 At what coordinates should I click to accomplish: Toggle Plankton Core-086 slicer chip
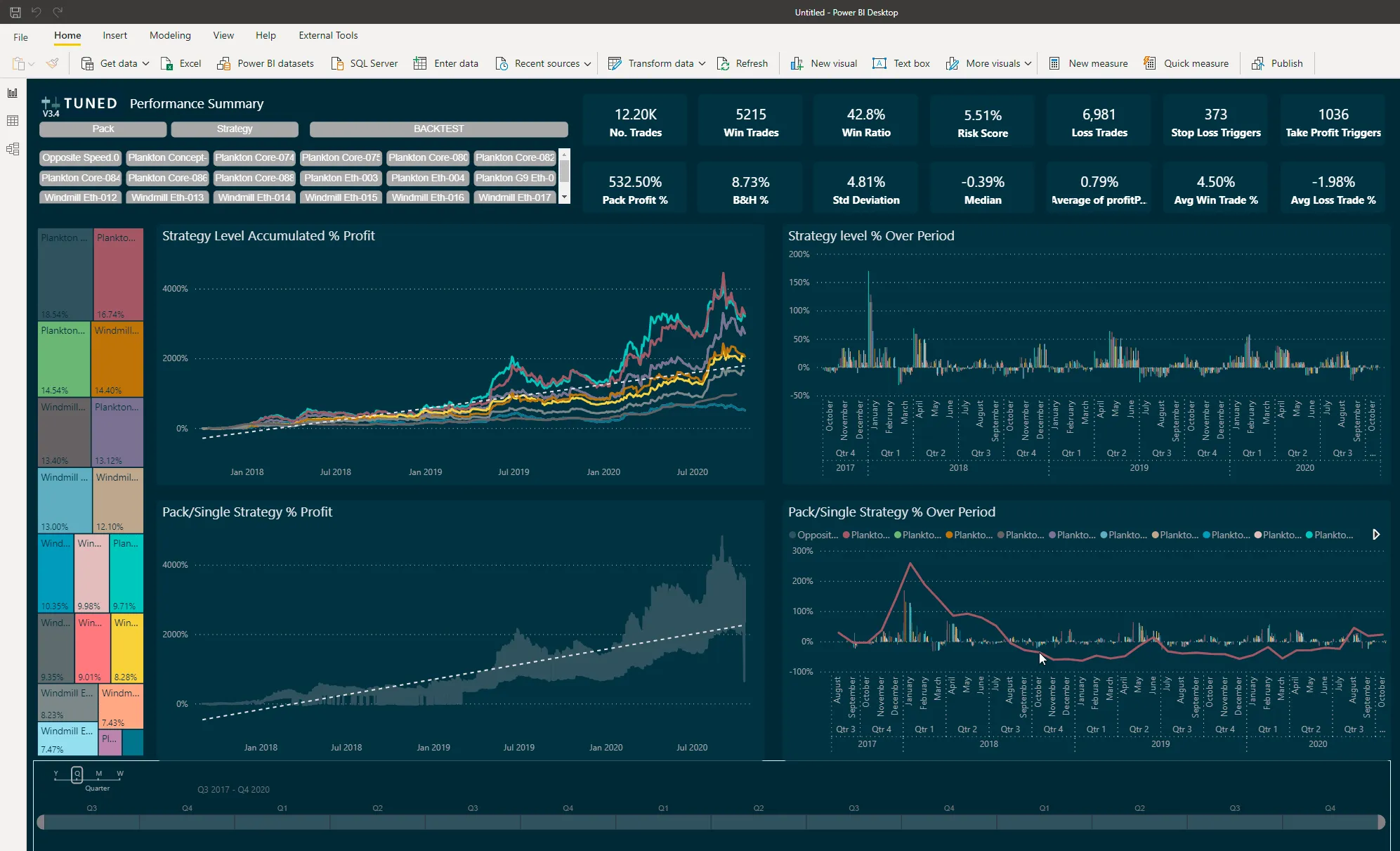pos(167,178)
